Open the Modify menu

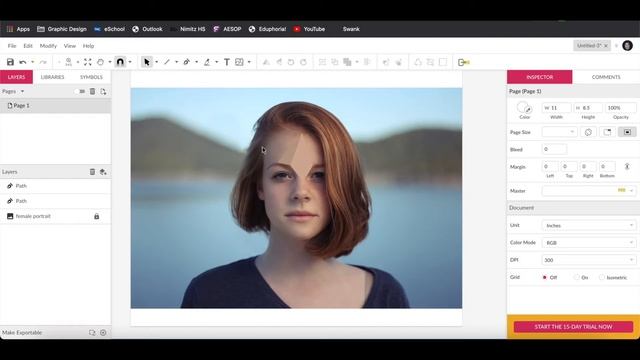[x=48, y=46]
